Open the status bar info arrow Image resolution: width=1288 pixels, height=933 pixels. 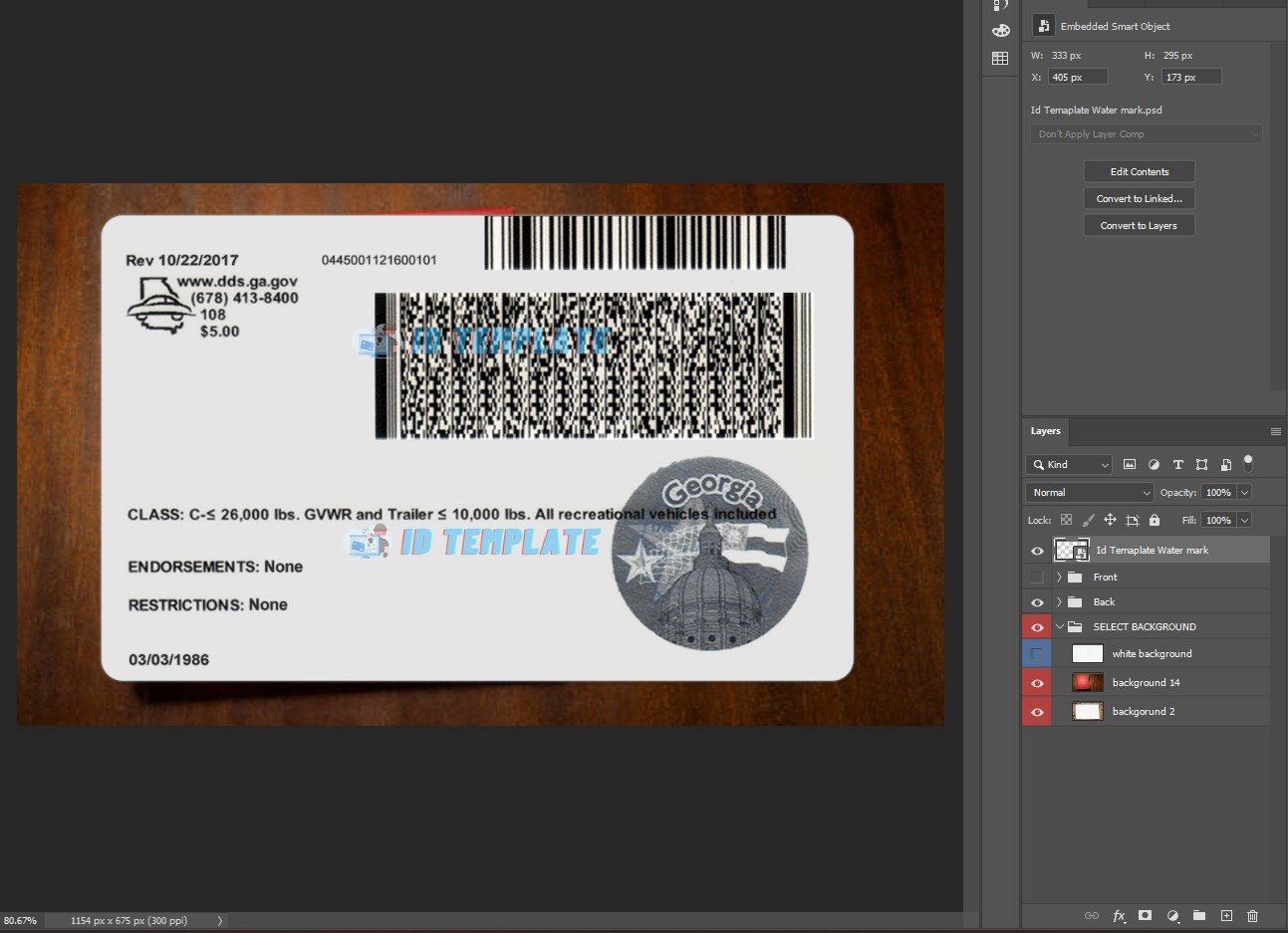point(220,921)
